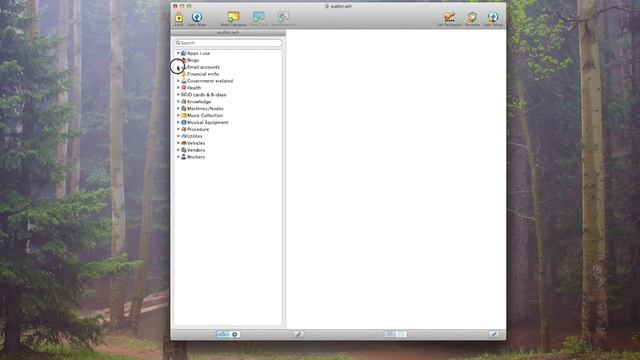Expand the Government related category

point(178,81)
